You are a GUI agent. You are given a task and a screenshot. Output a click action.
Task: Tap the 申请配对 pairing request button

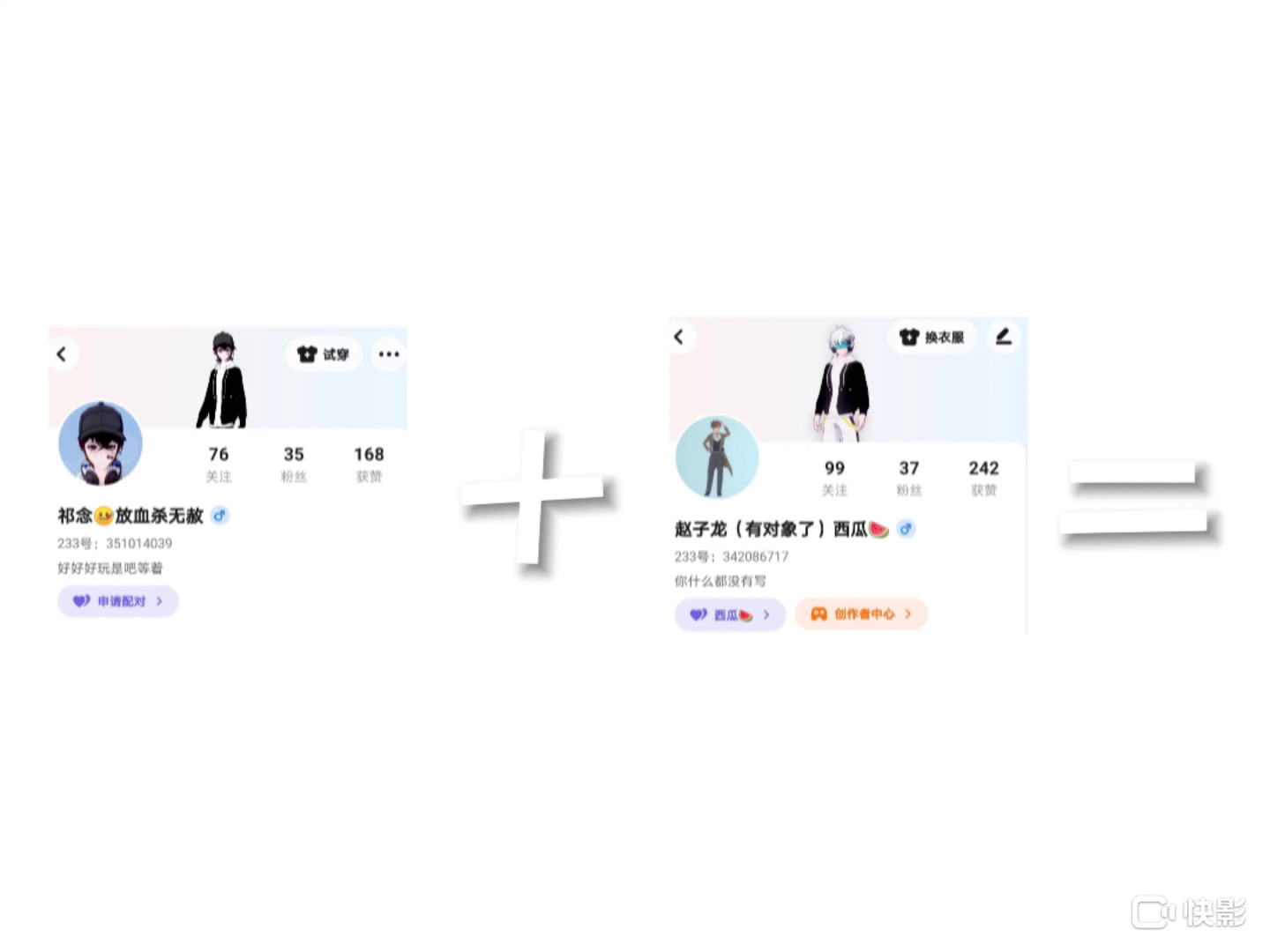(118, 601)
